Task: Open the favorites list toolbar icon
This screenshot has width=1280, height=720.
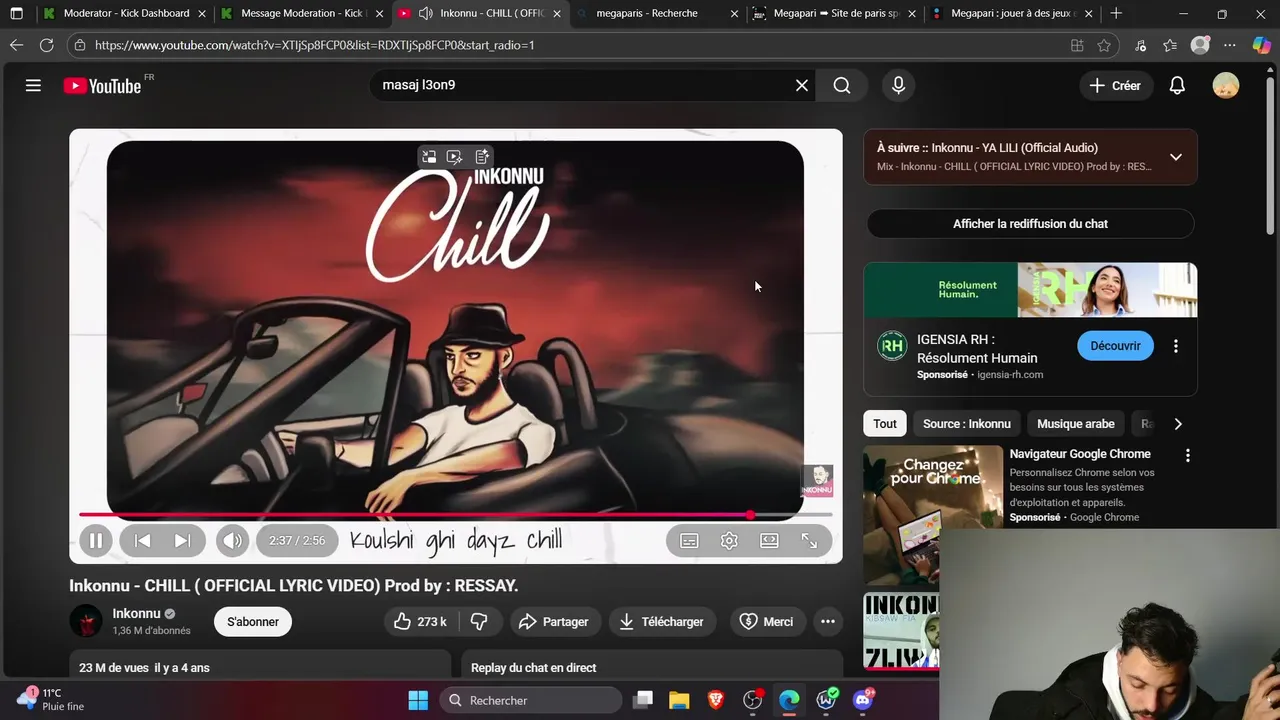Action: [1170, 45]
